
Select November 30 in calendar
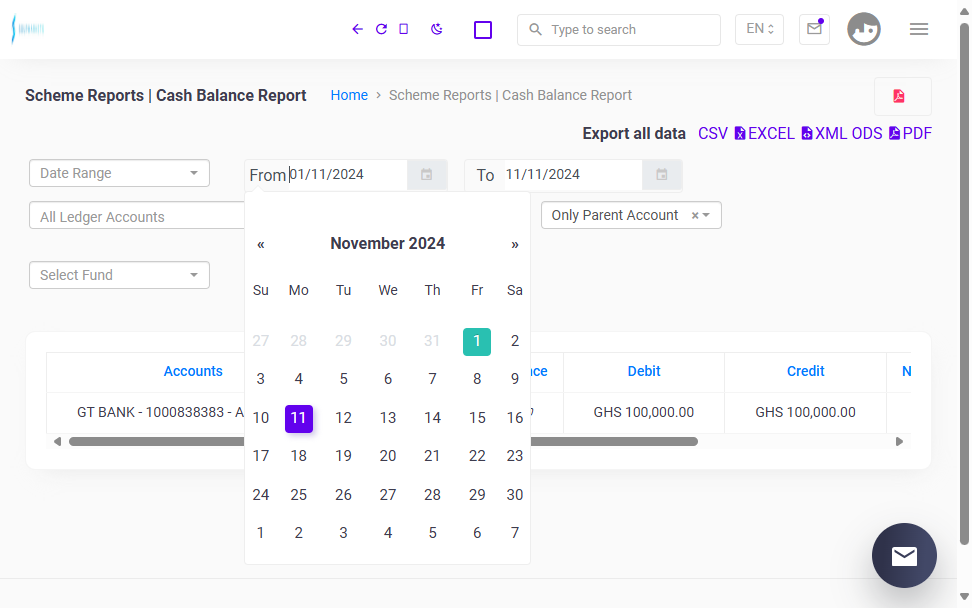[x=515, y=495]
